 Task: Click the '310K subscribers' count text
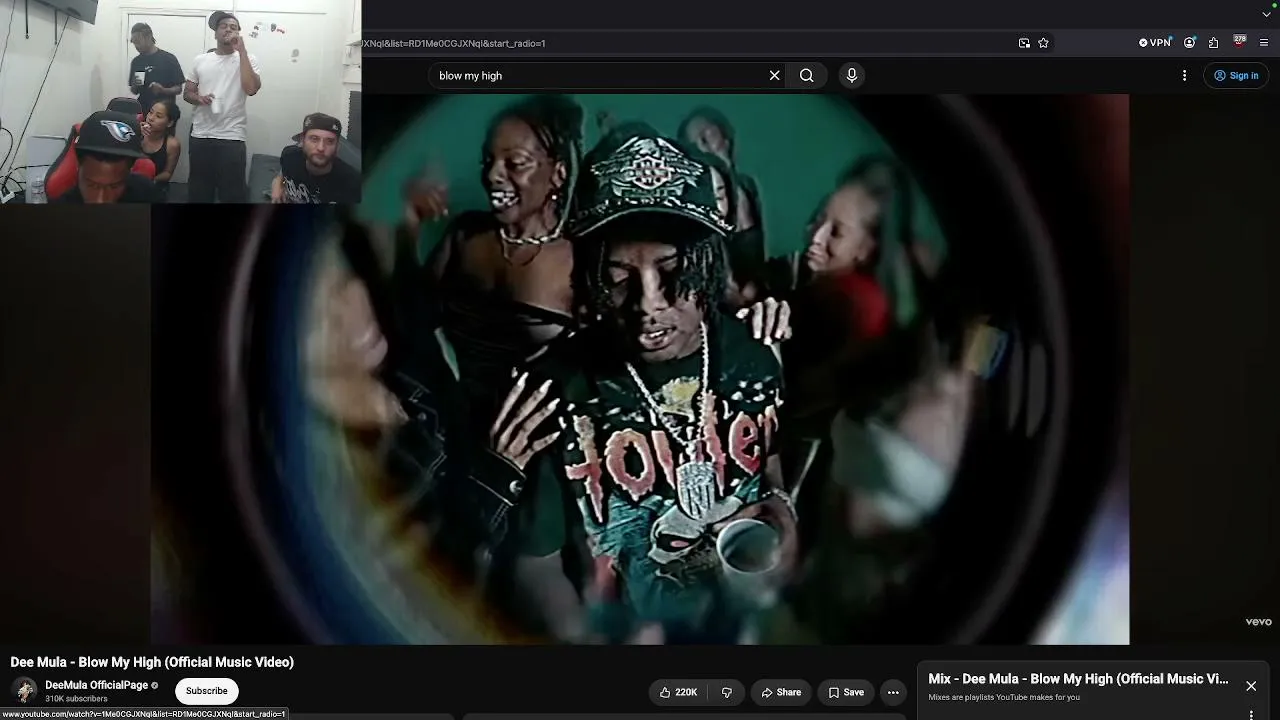pos(76,699)
